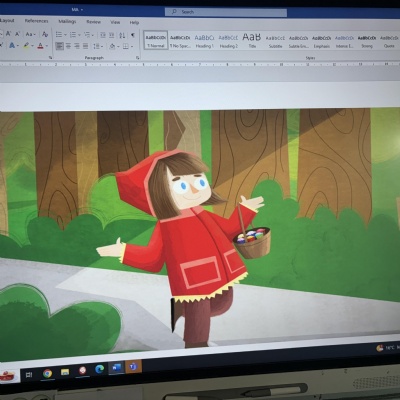Viewport: 400px width, 400px height.
Task: Open the Change Case dropdown
Action: [30, 34]
